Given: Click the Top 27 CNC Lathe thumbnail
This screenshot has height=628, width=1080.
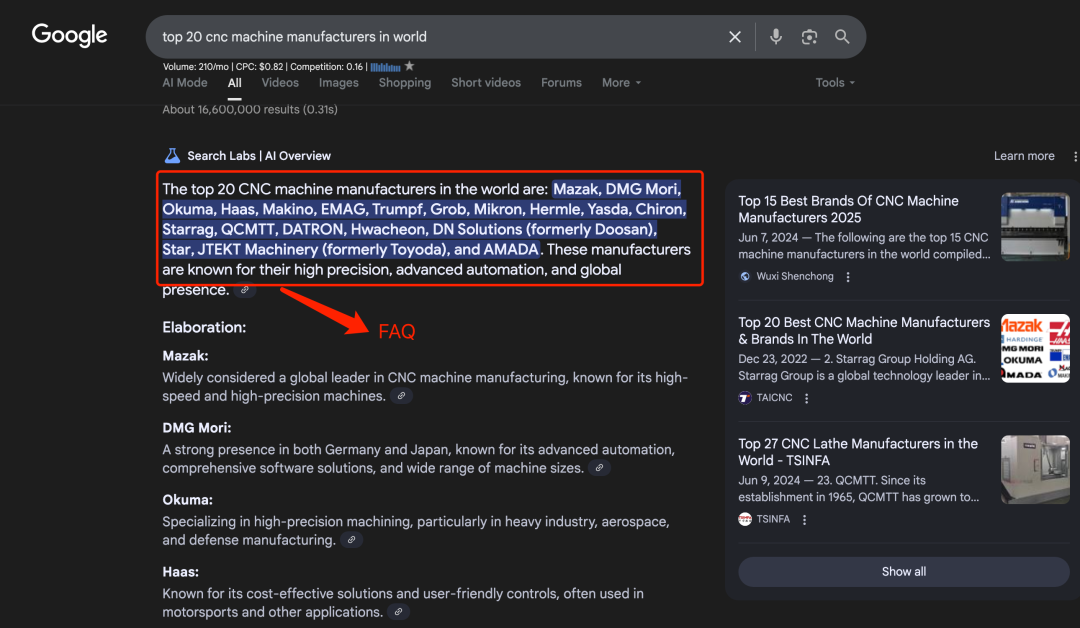Looking at the screenshot, I should point(1035,470).
